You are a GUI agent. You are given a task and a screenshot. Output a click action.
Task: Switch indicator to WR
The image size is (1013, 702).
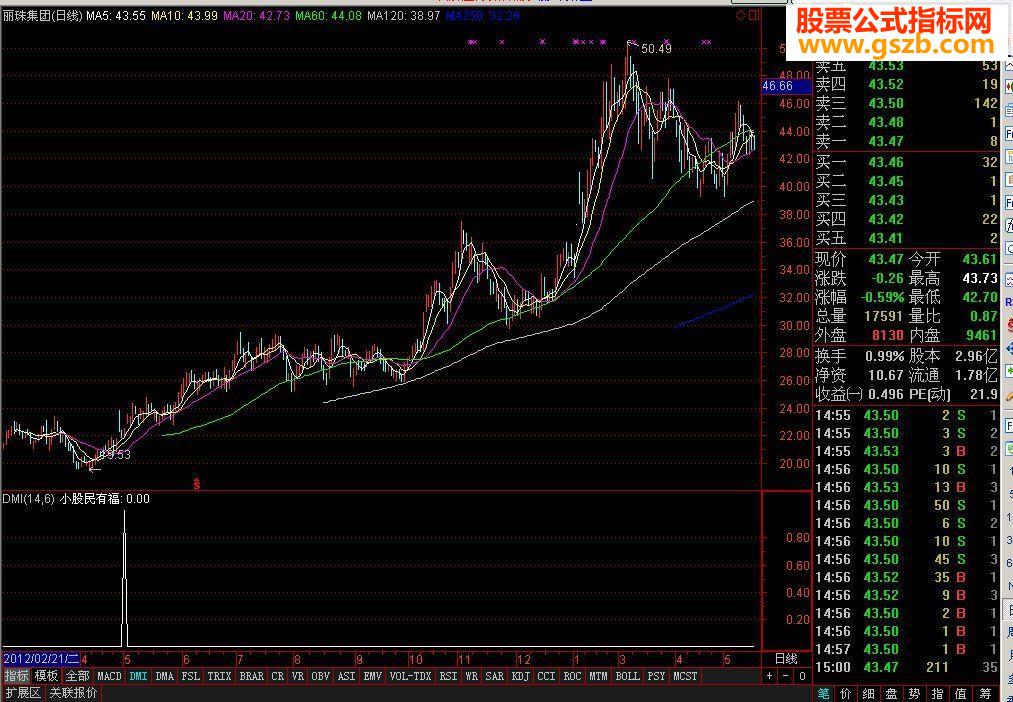point(472,676)
